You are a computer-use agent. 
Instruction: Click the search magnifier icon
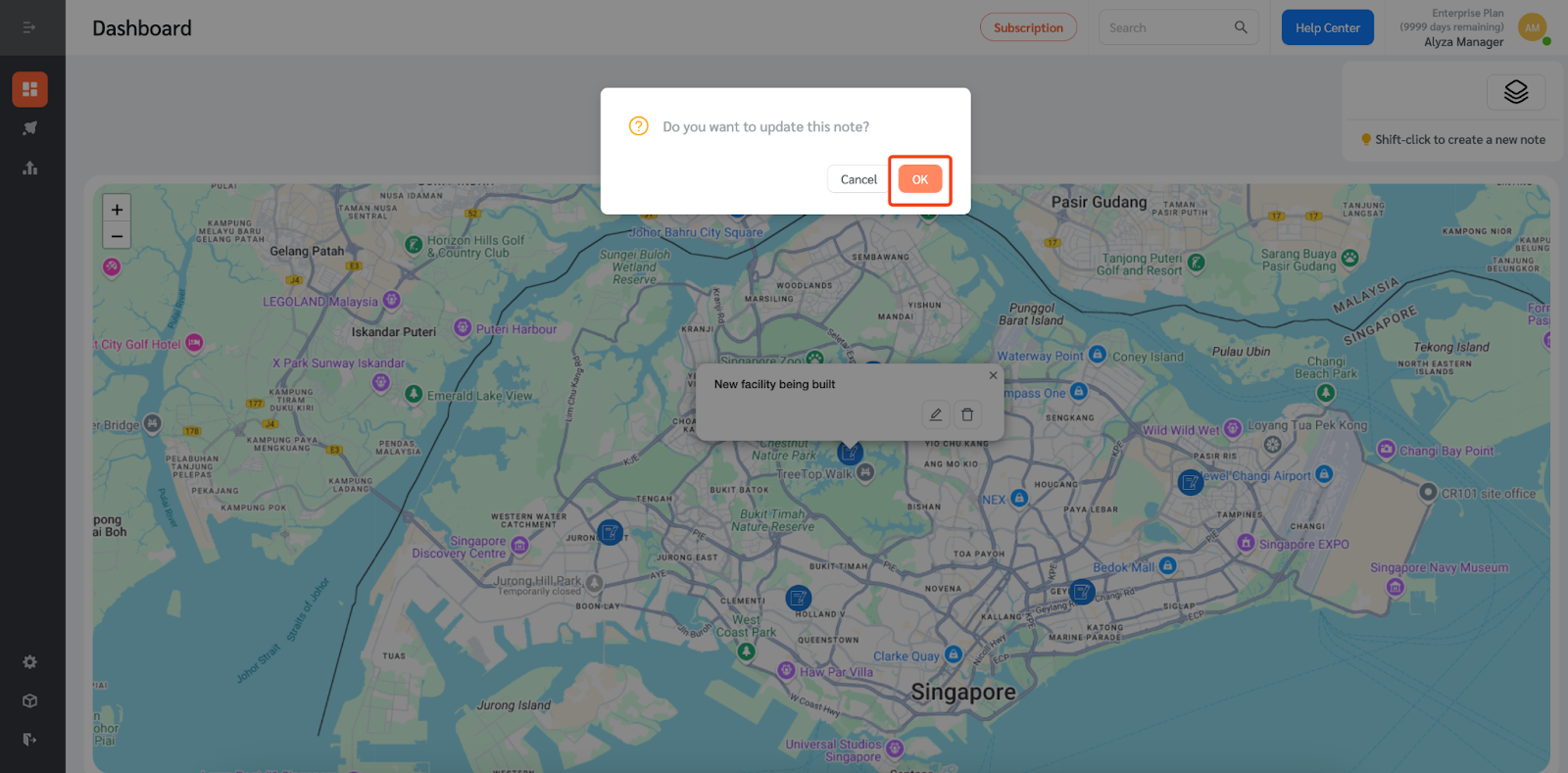pos(1241,27)
